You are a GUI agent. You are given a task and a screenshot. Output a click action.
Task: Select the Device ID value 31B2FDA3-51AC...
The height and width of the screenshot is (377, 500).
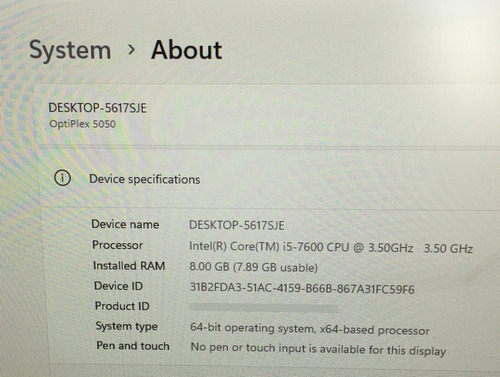302,288
